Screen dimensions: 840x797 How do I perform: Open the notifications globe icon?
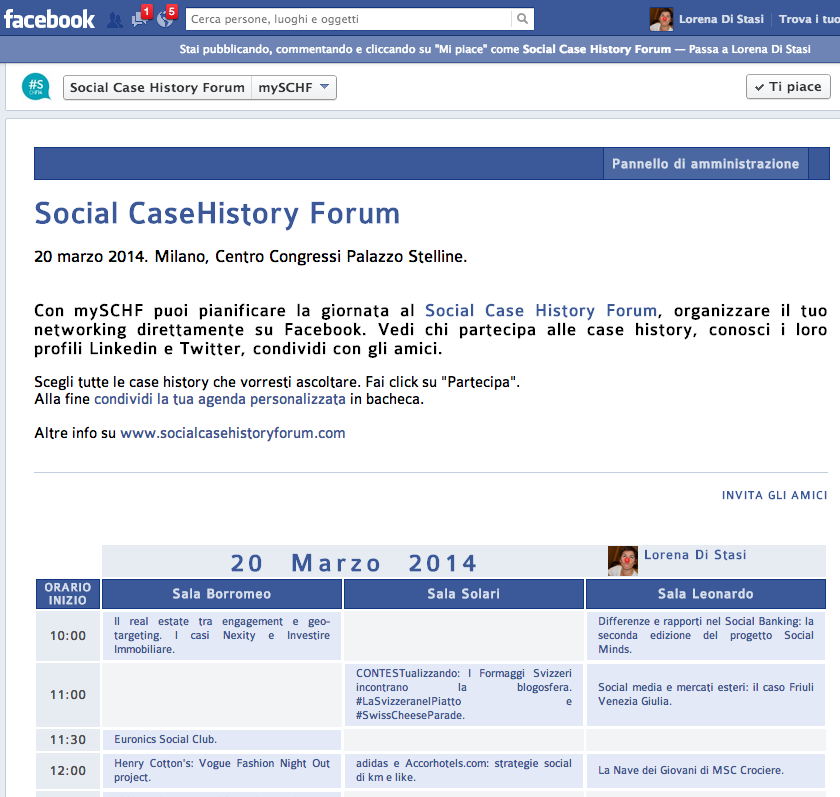click(x=166, y=19)
